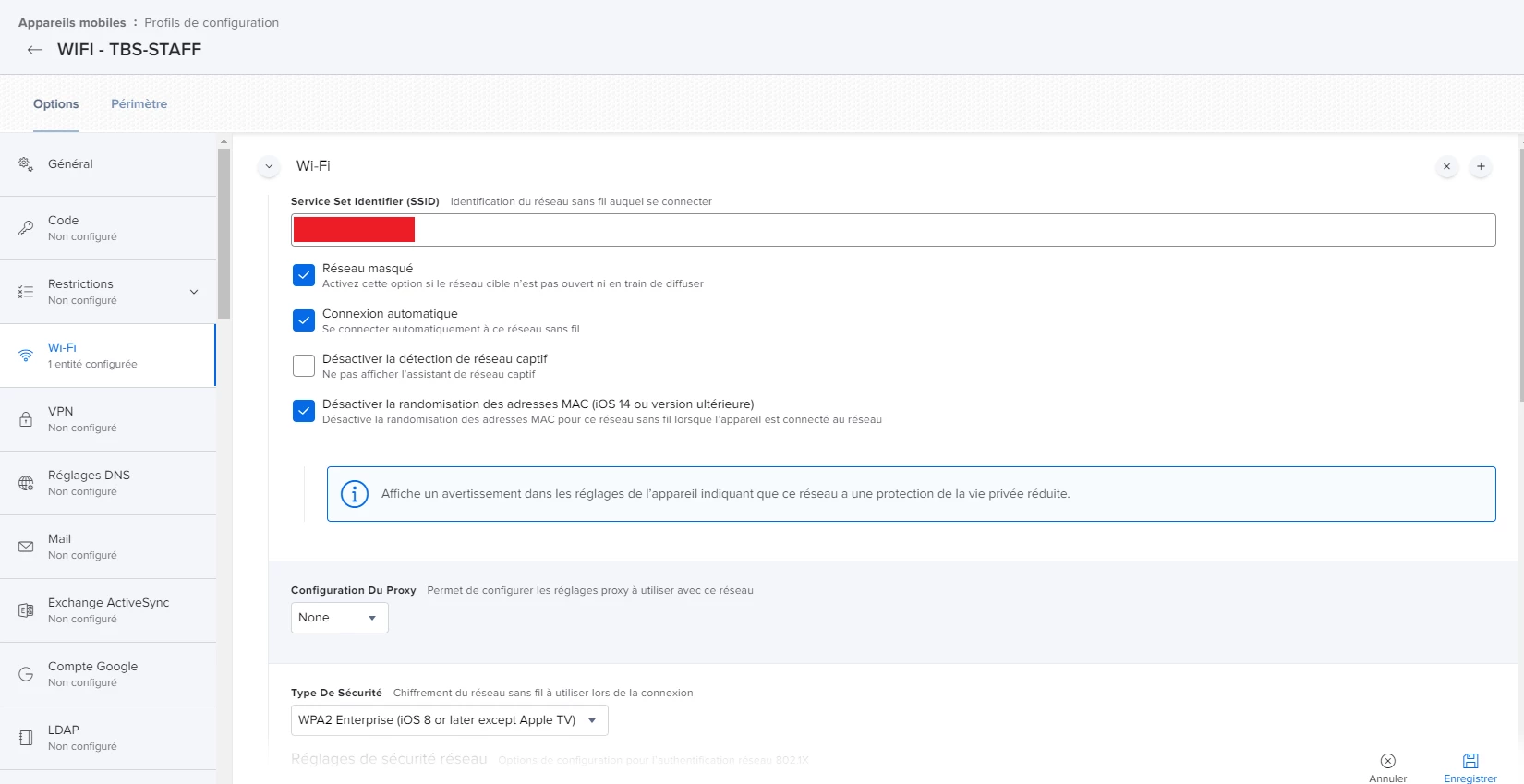This screenshot has width=1524, height=784.
Task: Click the sidebar vertical scrollbar
Action: coord(224,234)
